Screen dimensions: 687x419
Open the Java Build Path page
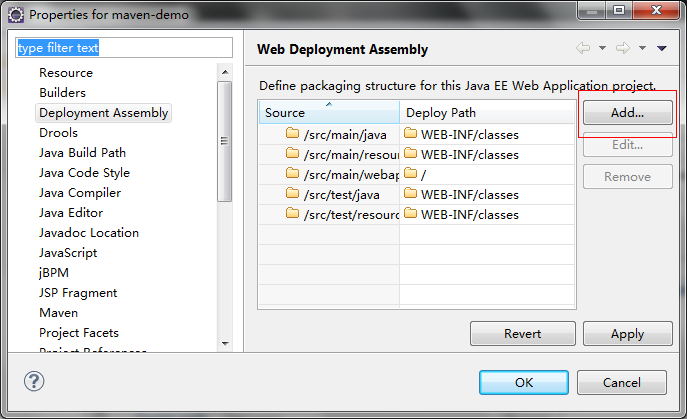coord(82,153)
